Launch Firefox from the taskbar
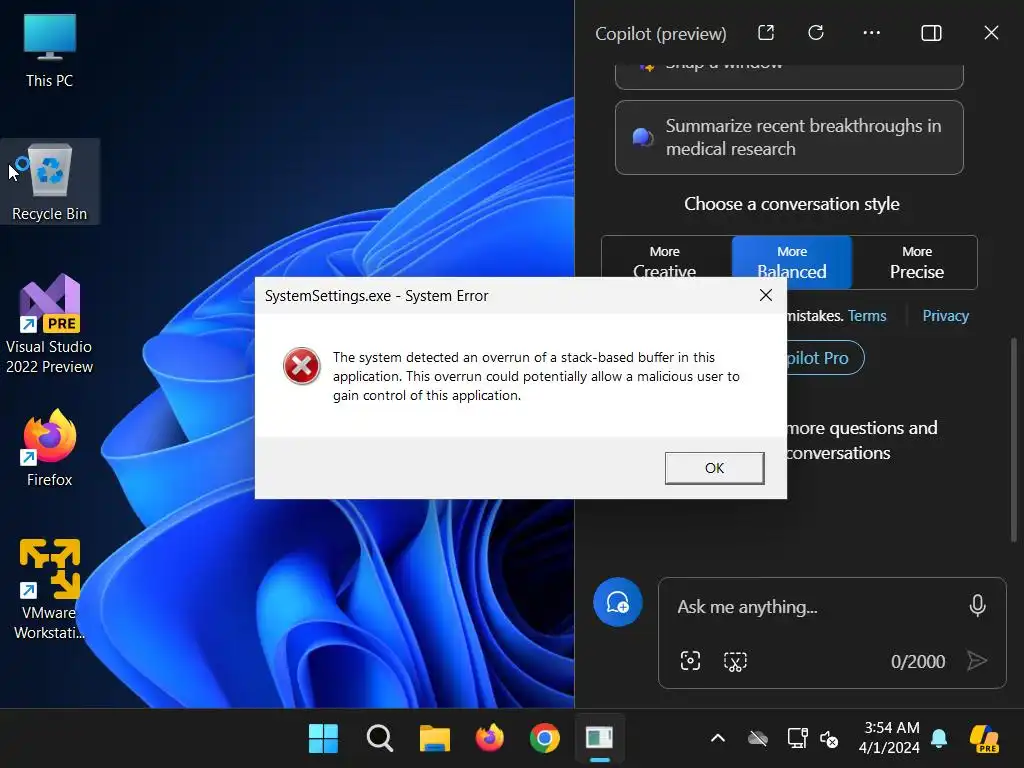This screenshot has height=768, width=1024. (490, 739)
